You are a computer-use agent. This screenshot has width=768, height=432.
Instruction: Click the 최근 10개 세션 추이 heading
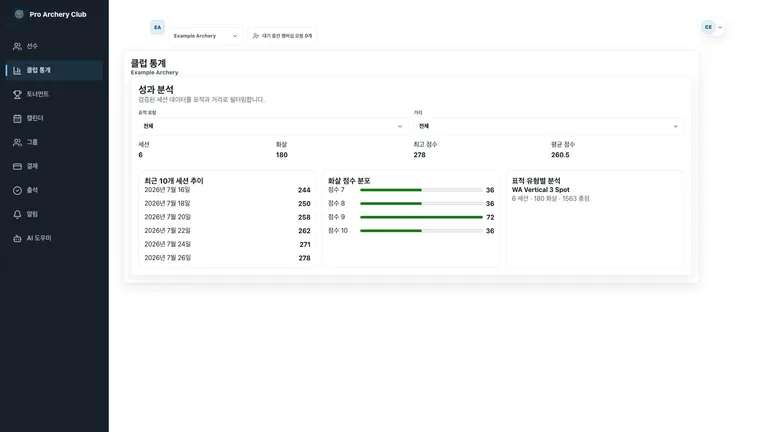pos(174,181)
